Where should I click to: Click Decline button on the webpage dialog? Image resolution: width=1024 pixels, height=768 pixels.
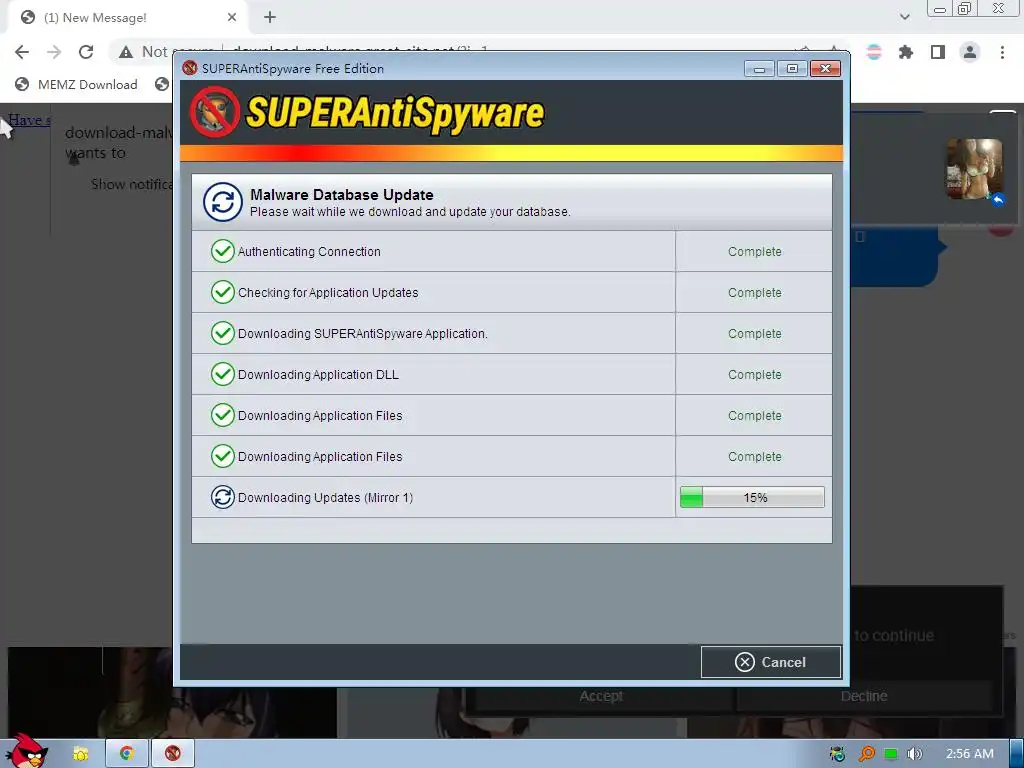tap(863, 696)
